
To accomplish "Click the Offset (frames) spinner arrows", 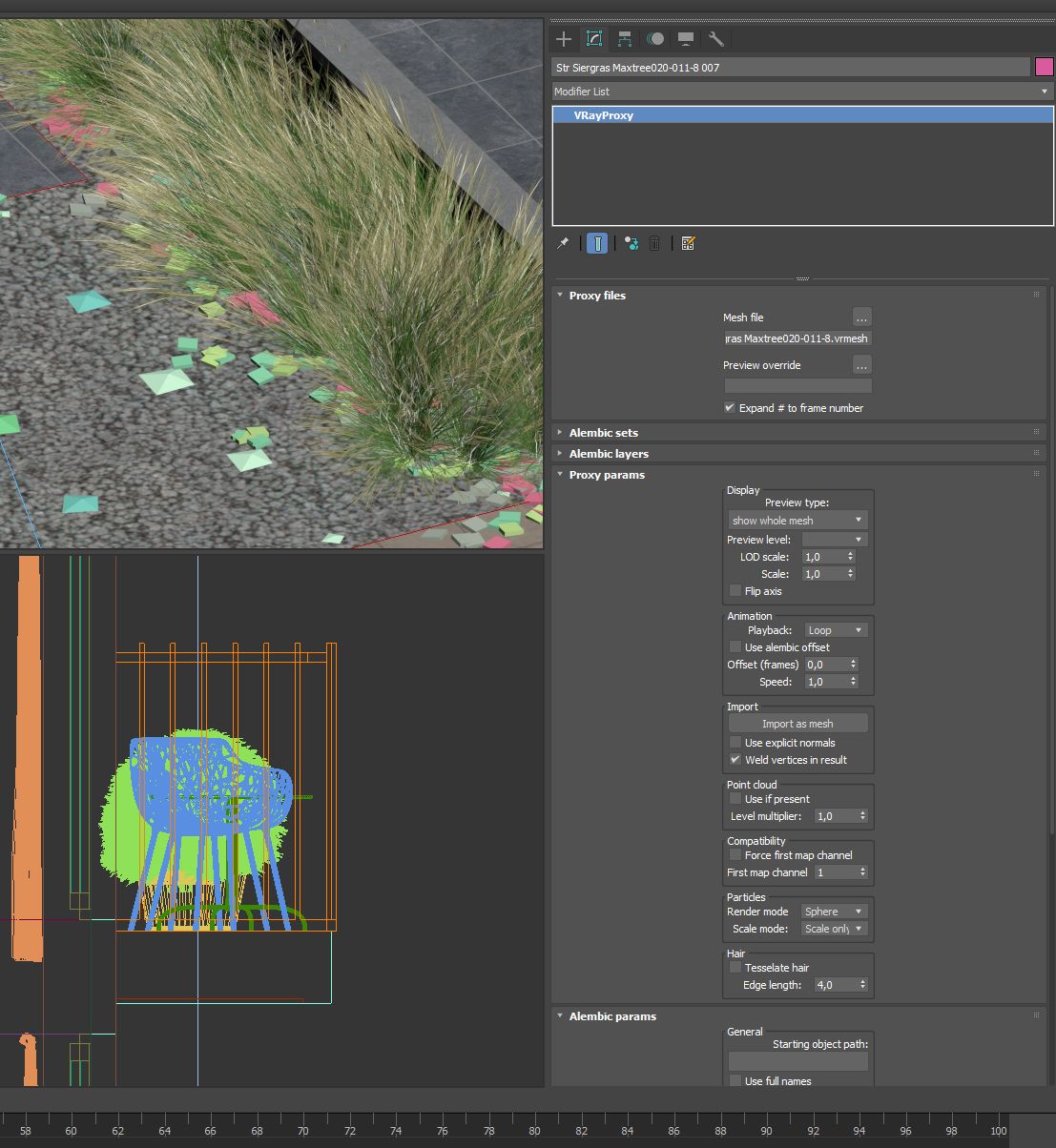I will click(x=853, y=665).
